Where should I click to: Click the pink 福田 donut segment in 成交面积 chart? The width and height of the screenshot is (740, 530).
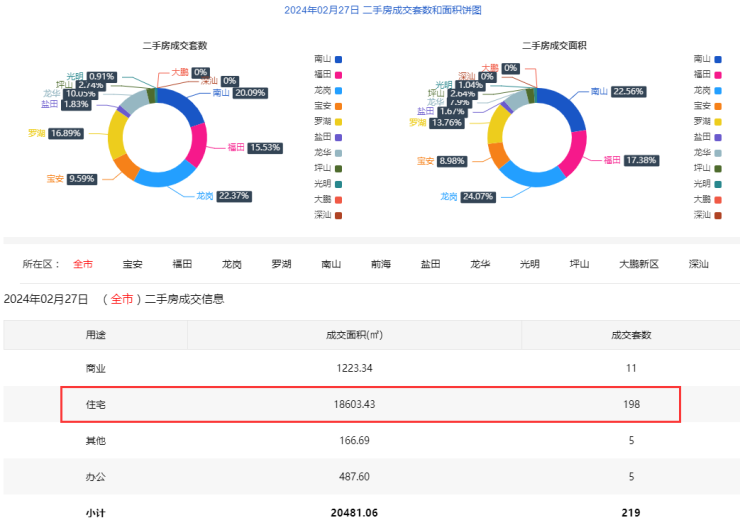pyautogui.click(x=575, y=152)
